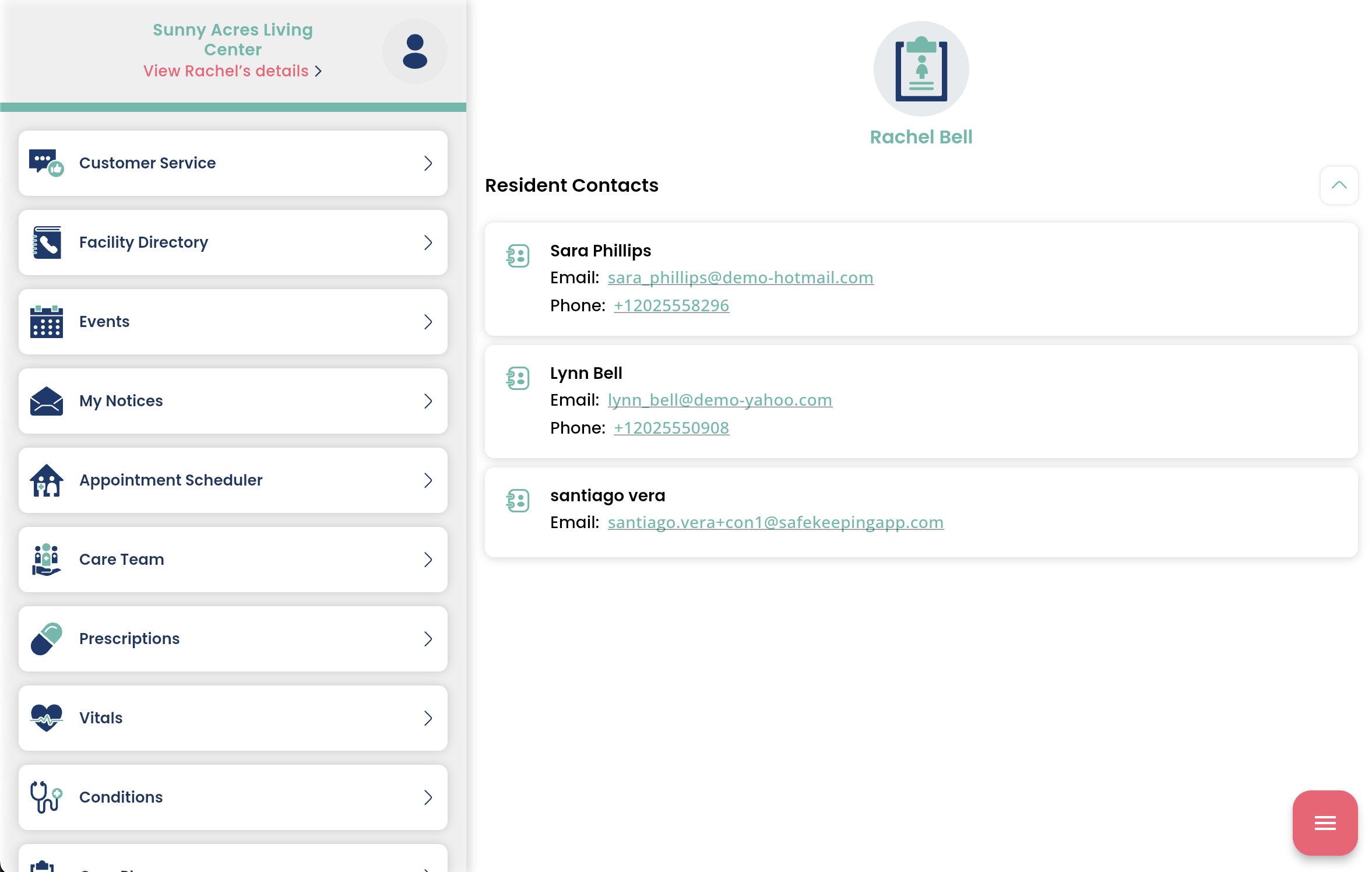This screenshot has height=872, width=1372.
Task: Select the Lynn Bell contact name
Action: click(586, 373)
